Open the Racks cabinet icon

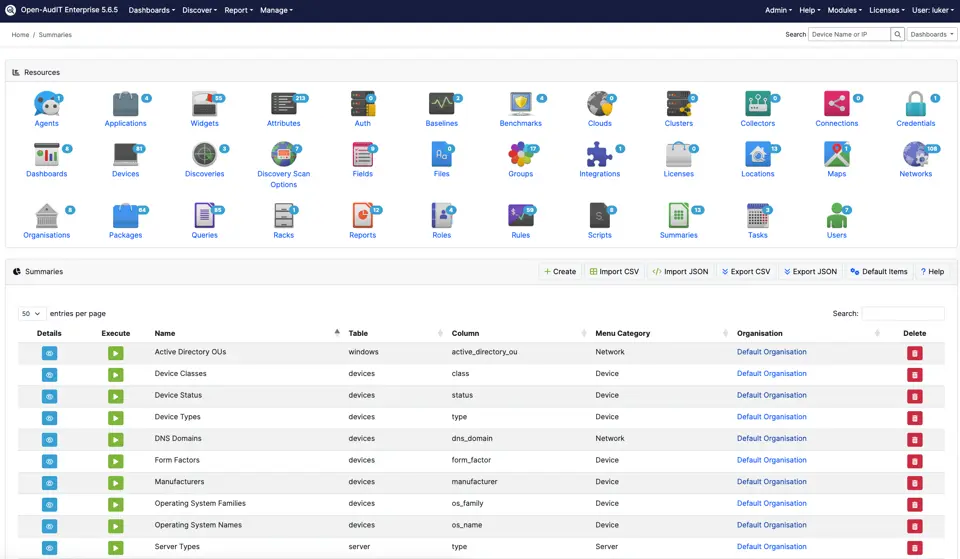(x=283, y=216)
